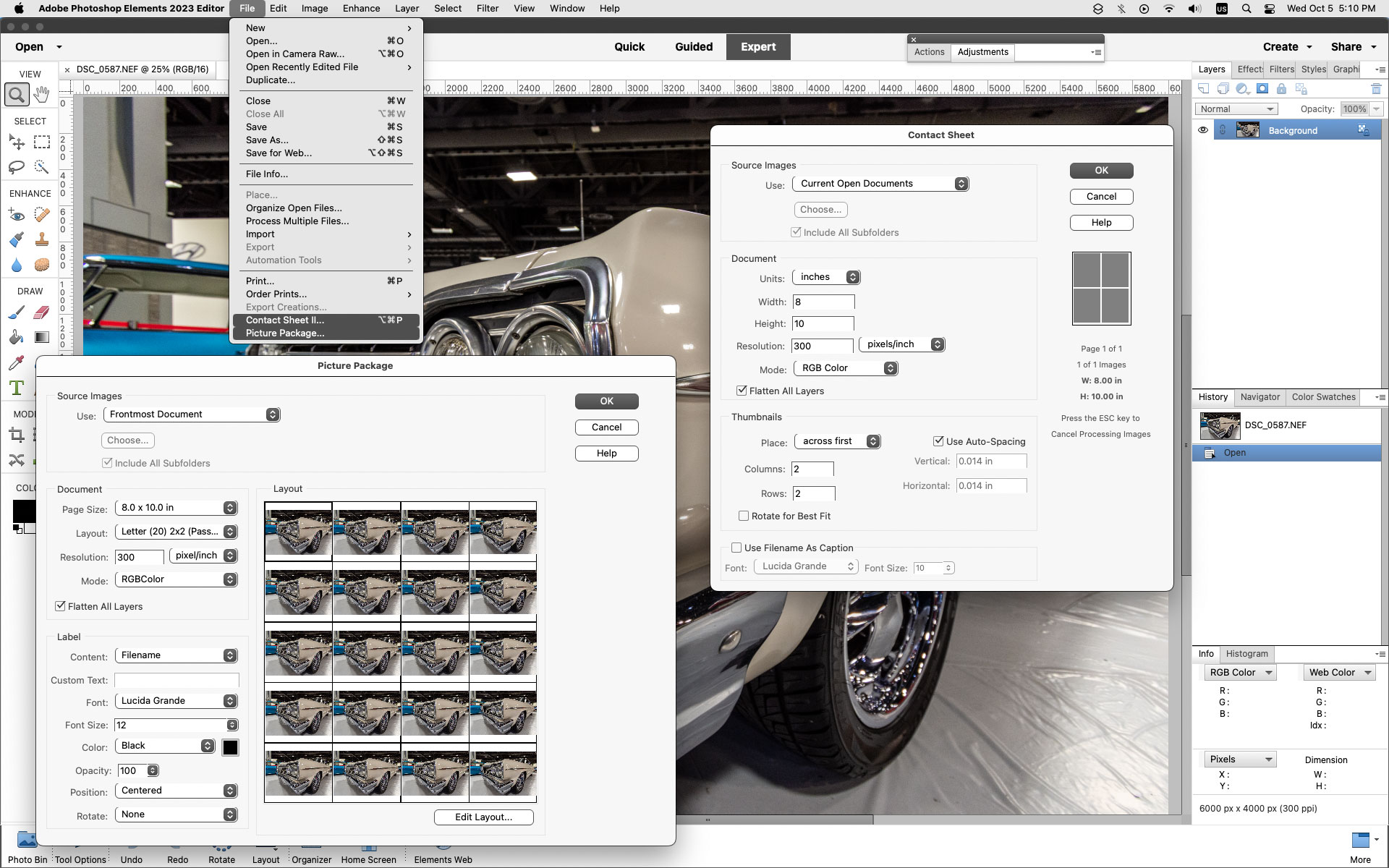The image size is (1389, 868).
Task: Click Edit Layout button in Picture Package
Action: (484, 817)
